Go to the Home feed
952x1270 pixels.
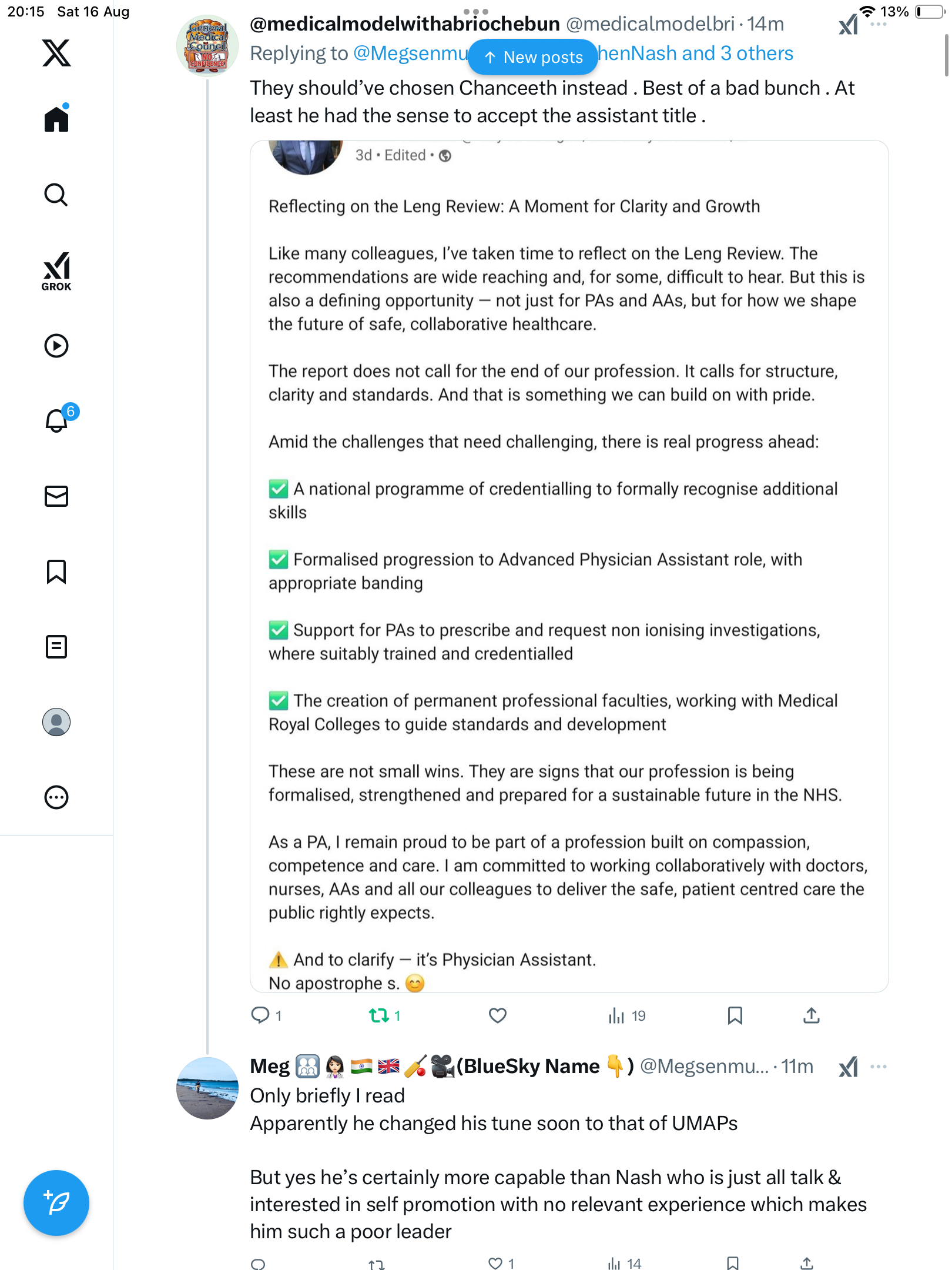pos(56,119)
